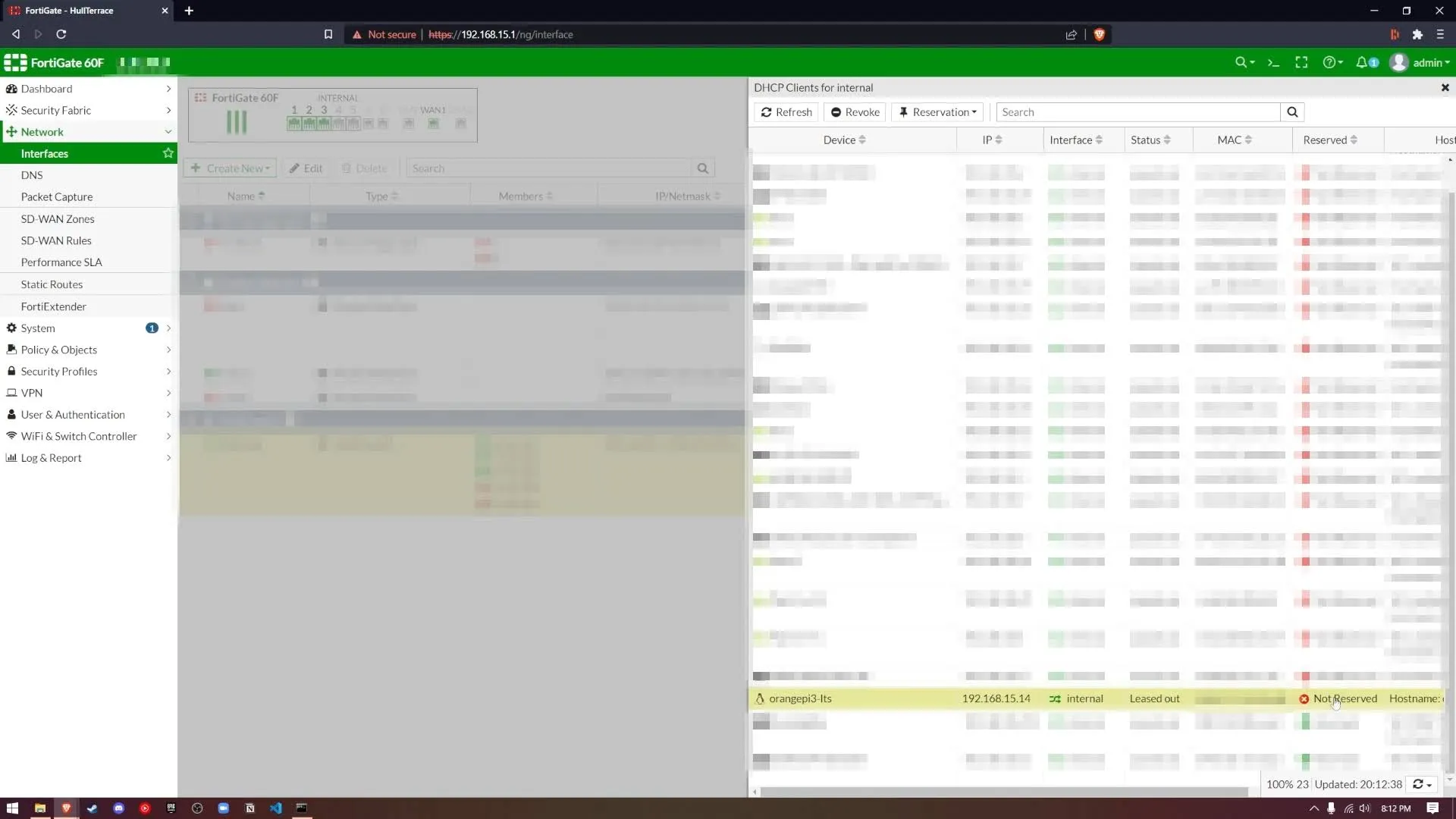1456x819 pixels.
Task: Click the top bar search magnifier icon
Action: click(x=1243, y=62)
